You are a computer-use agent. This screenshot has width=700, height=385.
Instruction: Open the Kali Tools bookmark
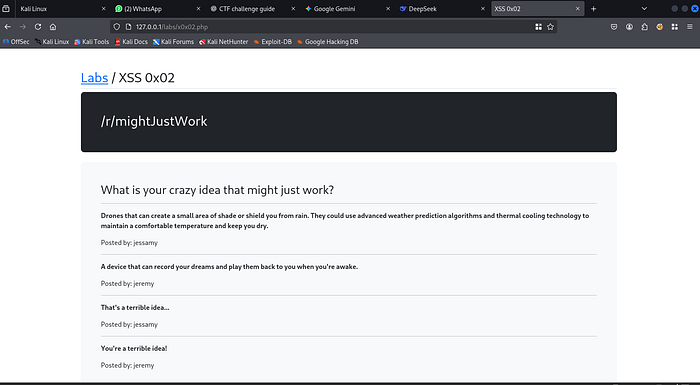click(92, 42)
